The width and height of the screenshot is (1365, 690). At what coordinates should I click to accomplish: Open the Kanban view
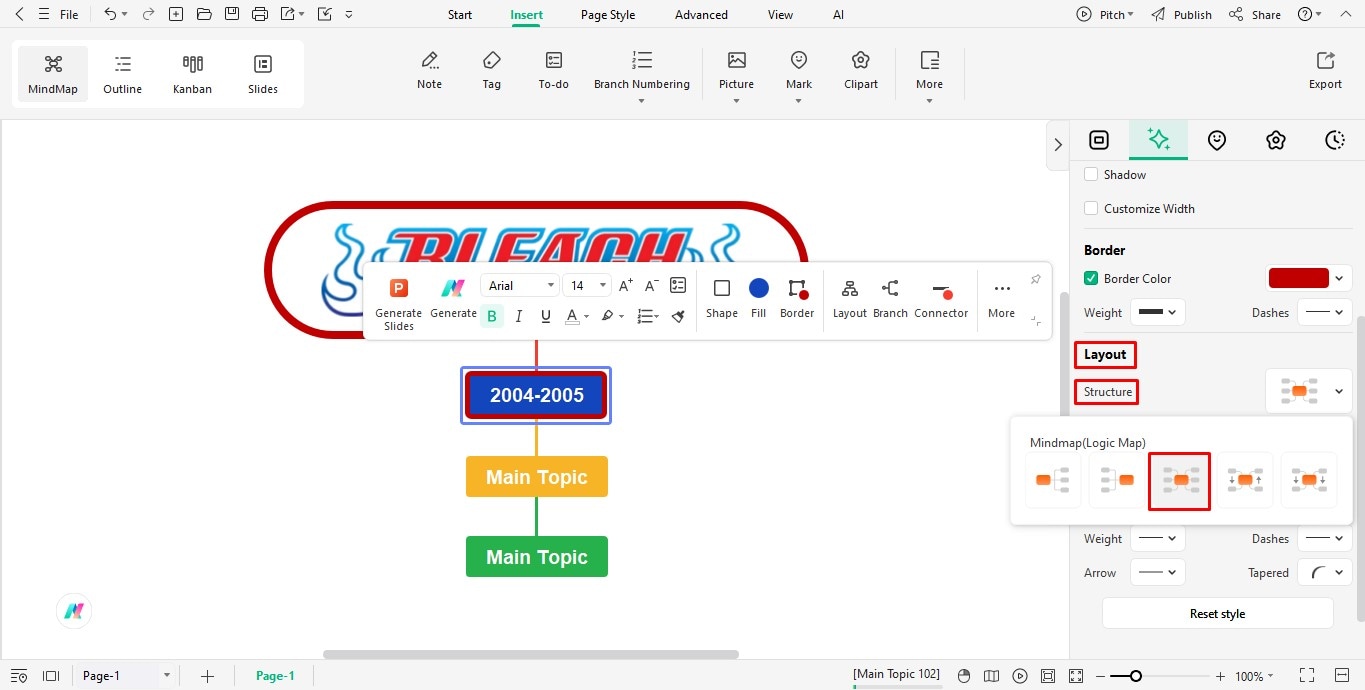tap(192, 74)
